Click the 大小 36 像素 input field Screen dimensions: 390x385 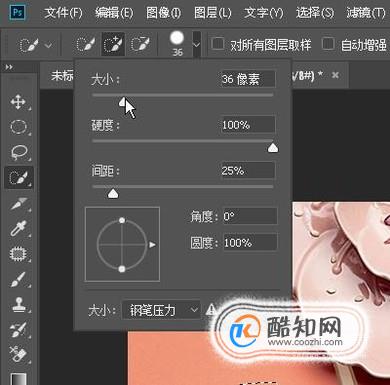click(248, 79)
